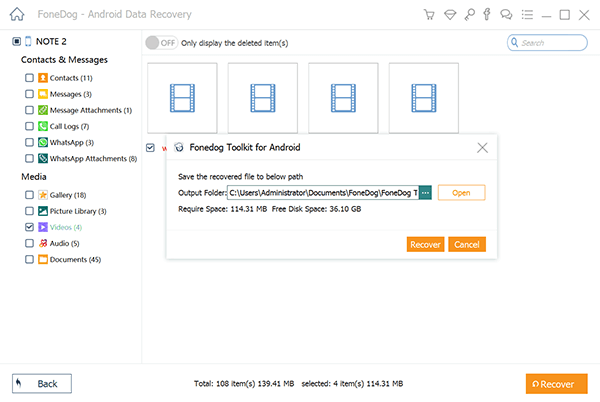This screenshot has height=402, width=600.
Task: Click the Back button
Action: point(42,384)
